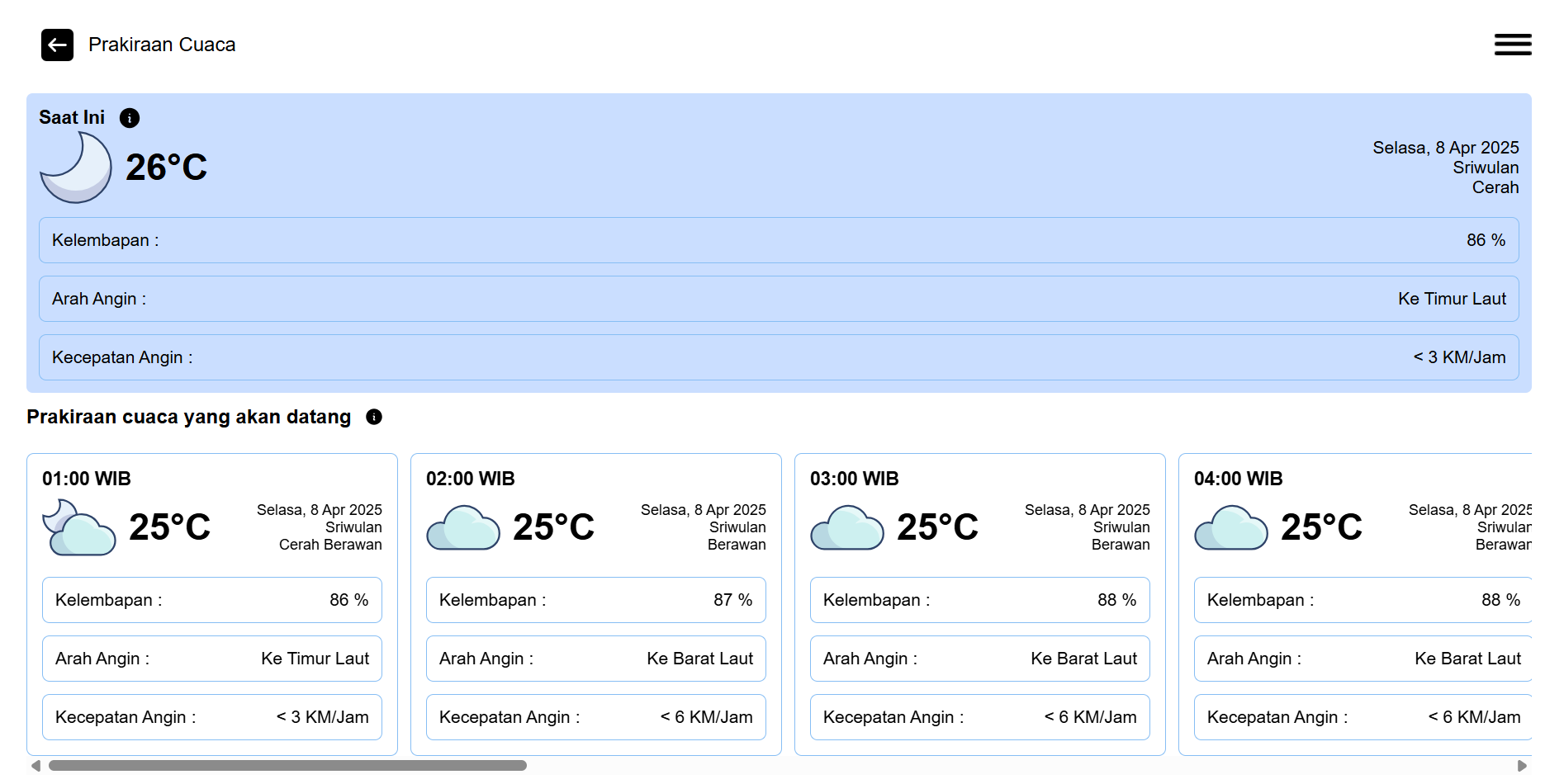Screen dimensions: 1564x784
Task: Click 04:00 card Kelembapan row
Action: [1363, 600]
